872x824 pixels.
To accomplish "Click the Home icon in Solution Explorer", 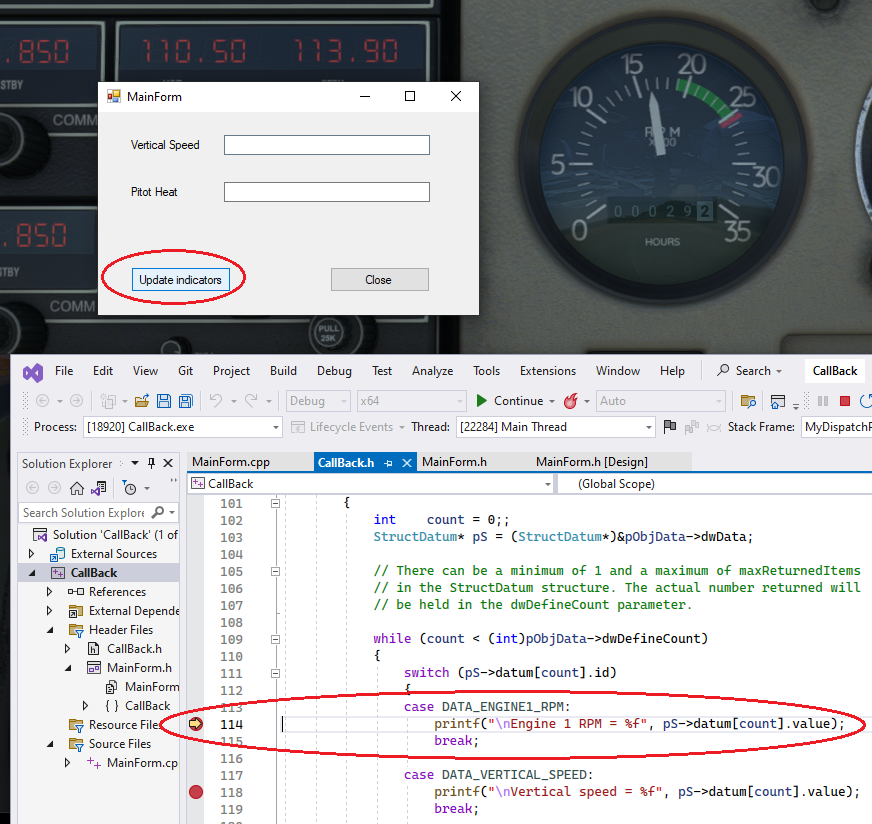I will tap(77, 488).
